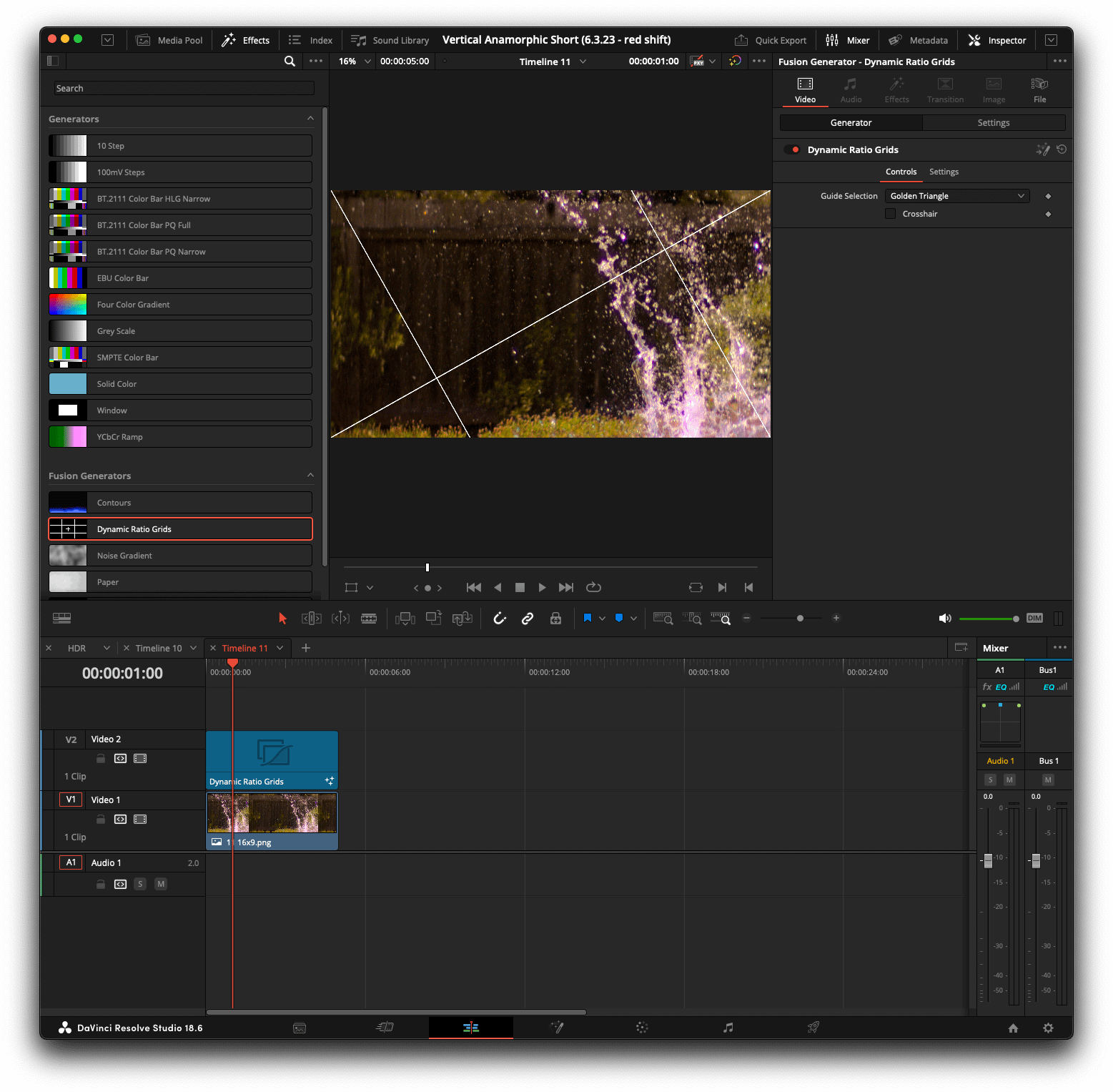Click play in the viewer transport
1113x1092 pixels.
point(542,588)
